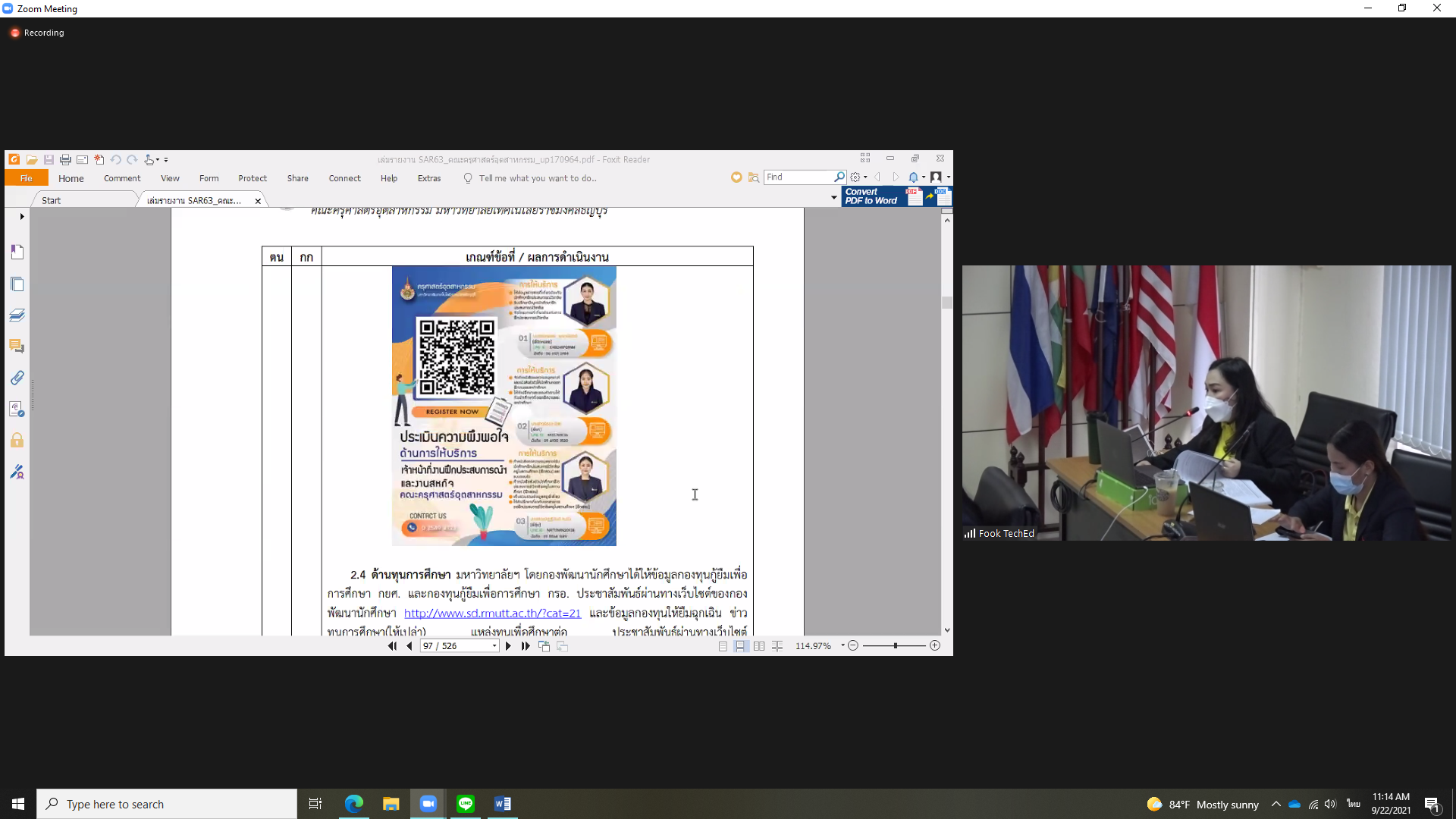The width and height of the screenshot is (1456, 819).
Task: Click the zoom slider handle
Action: [896, 645]
